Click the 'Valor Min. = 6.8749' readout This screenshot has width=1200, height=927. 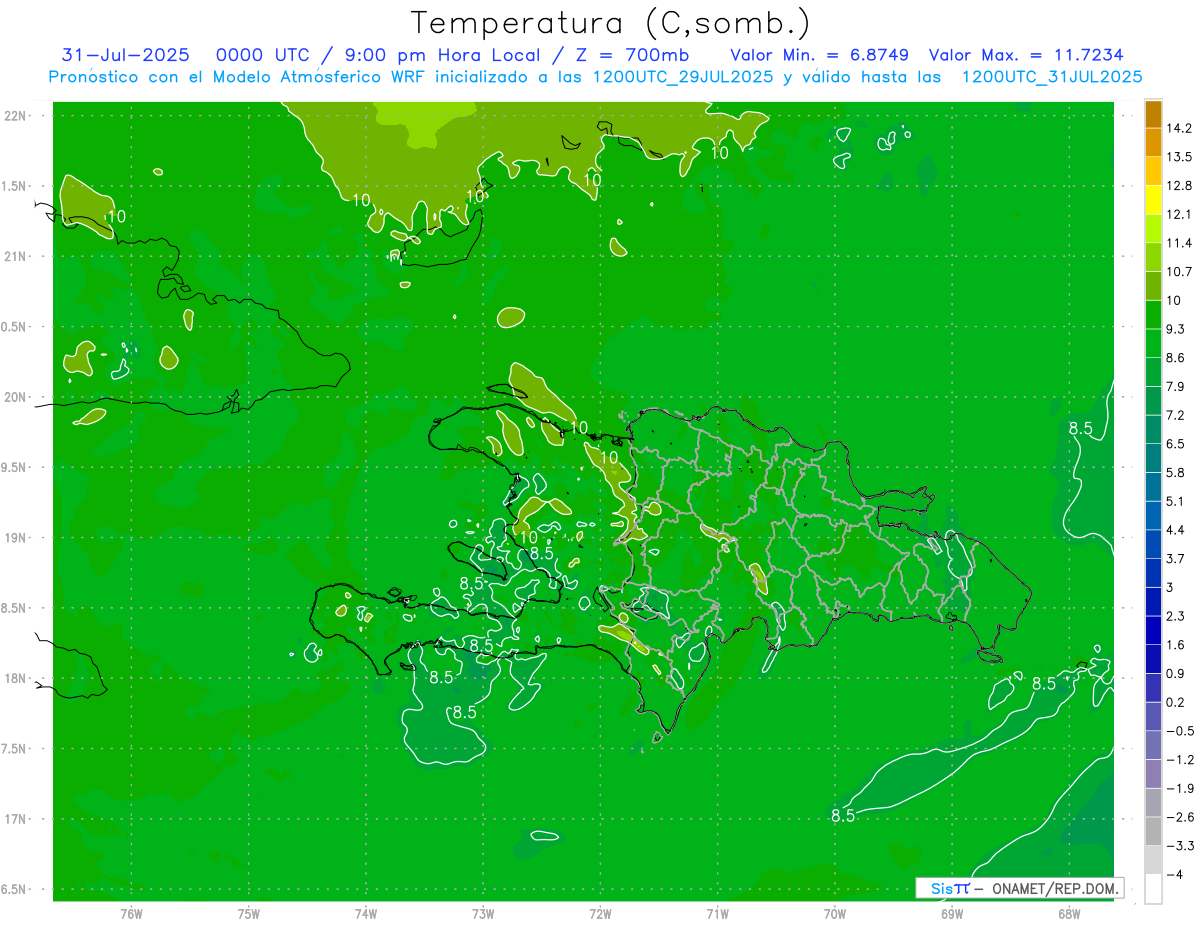819,55
